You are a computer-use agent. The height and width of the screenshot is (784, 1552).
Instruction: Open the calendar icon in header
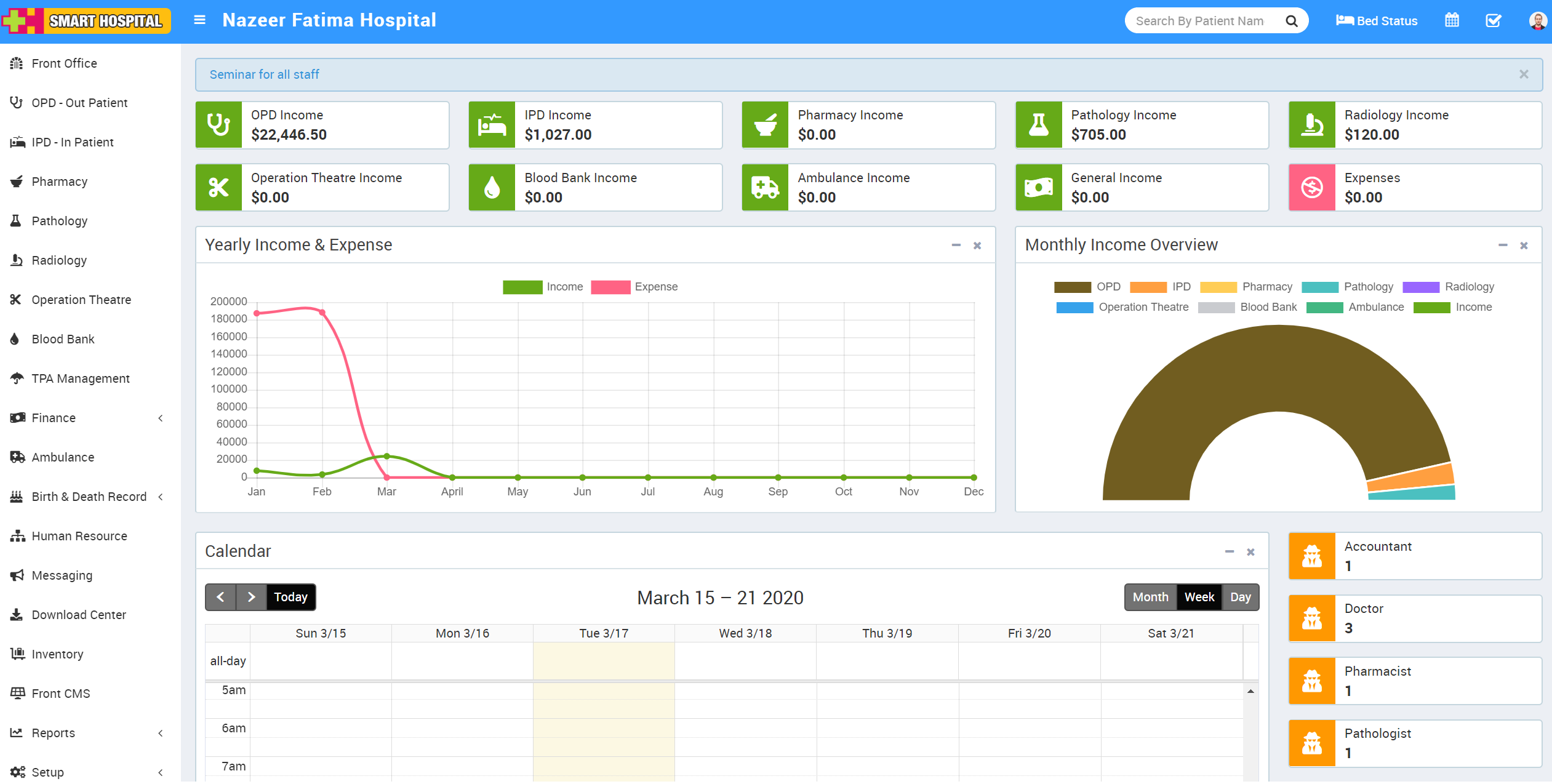point(1452,20)
